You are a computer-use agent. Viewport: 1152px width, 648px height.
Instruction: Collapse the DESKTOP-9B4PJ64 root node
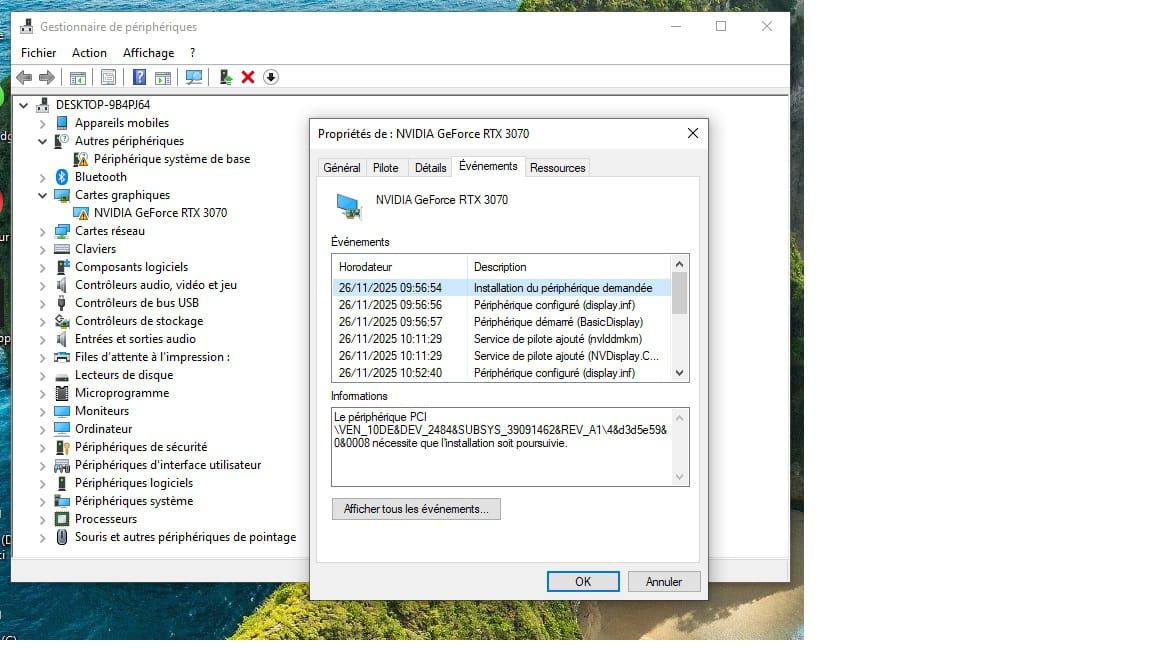coord(24,105)
